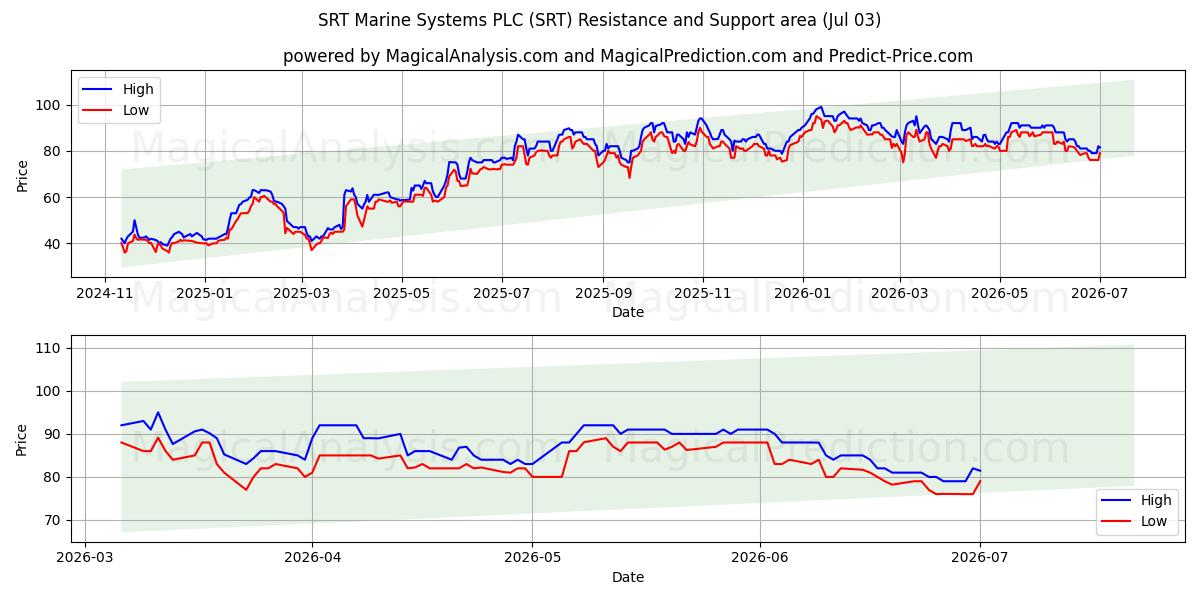Click the '2026-07' tick label on the top chart

[x=1100, y=294]
